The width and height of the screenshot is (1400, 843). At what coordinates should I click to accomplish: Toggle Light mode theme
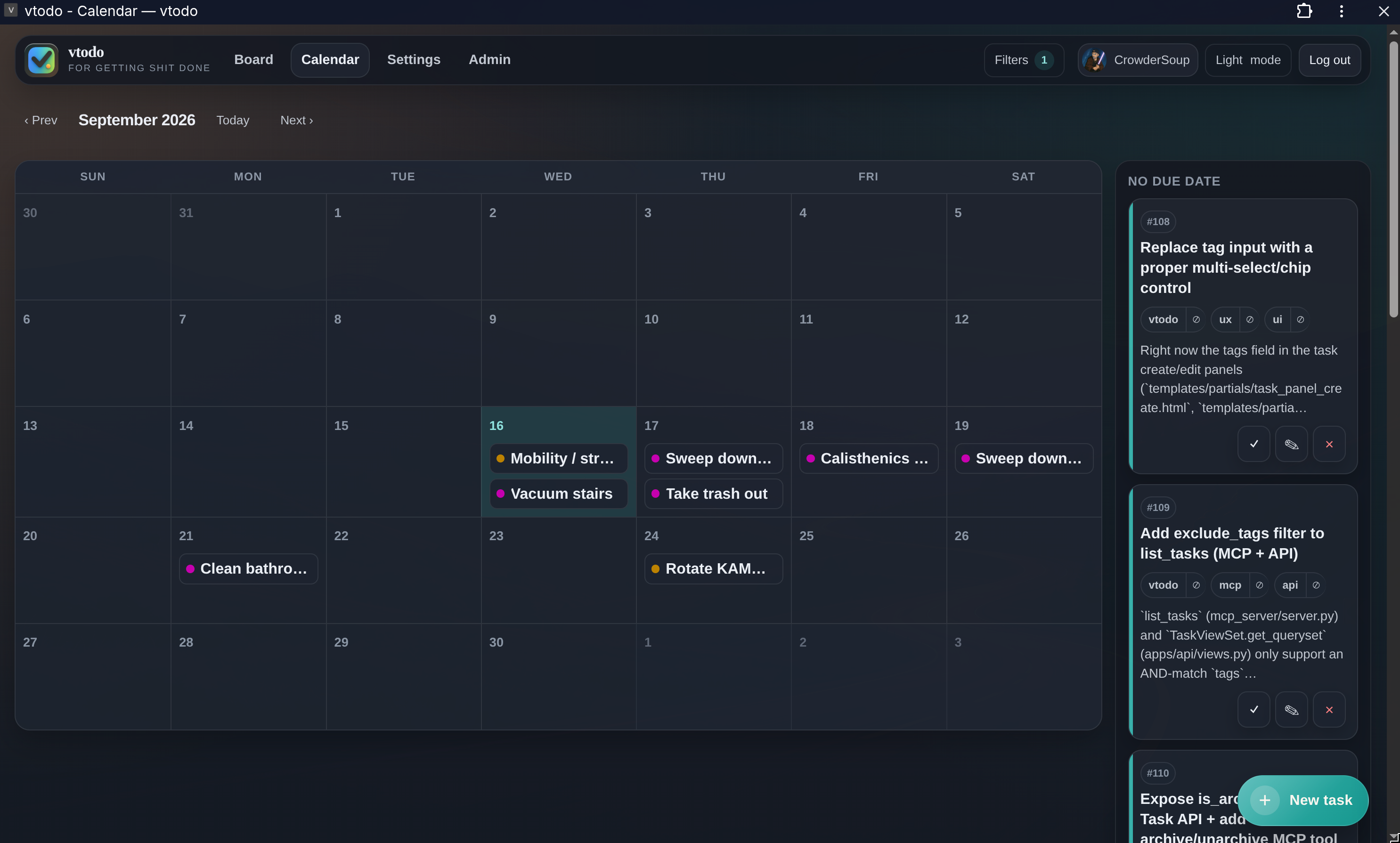coord(1248,60)
